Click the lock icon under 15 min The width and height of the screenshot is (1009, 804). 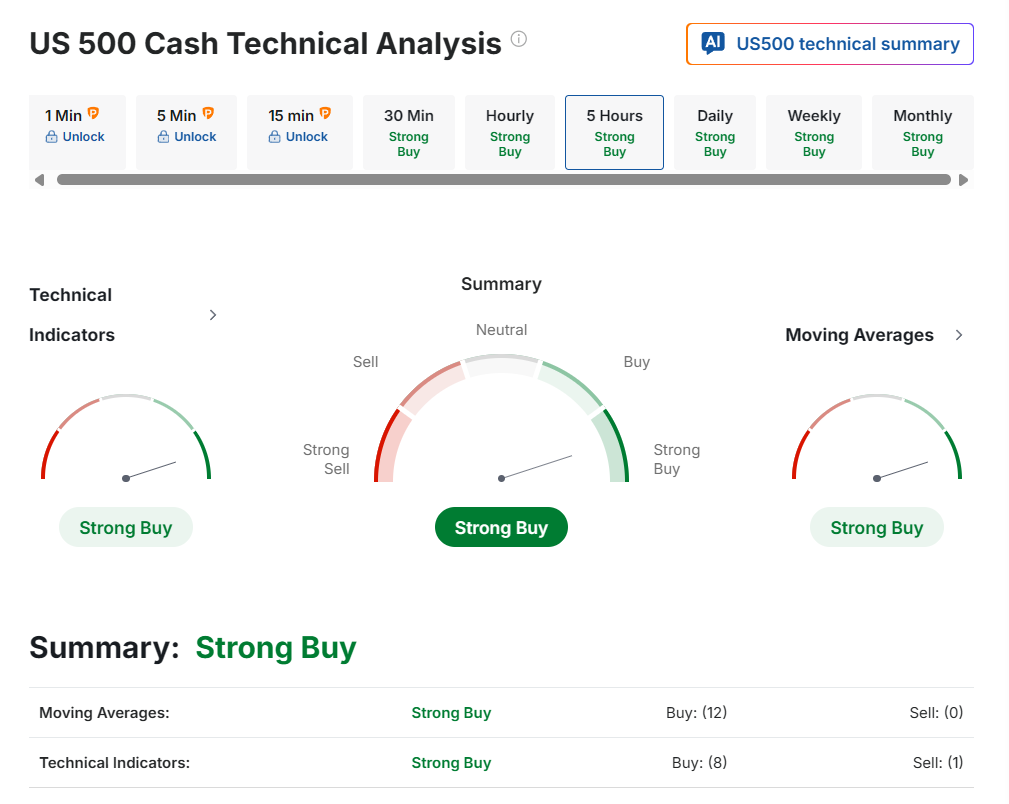coord(275,137)
